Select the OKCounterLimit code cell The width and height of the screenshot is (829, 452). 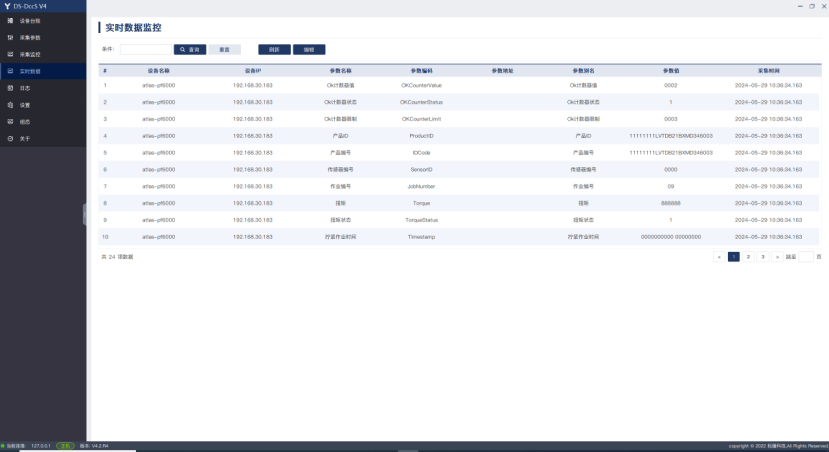[x=421, y=119]
